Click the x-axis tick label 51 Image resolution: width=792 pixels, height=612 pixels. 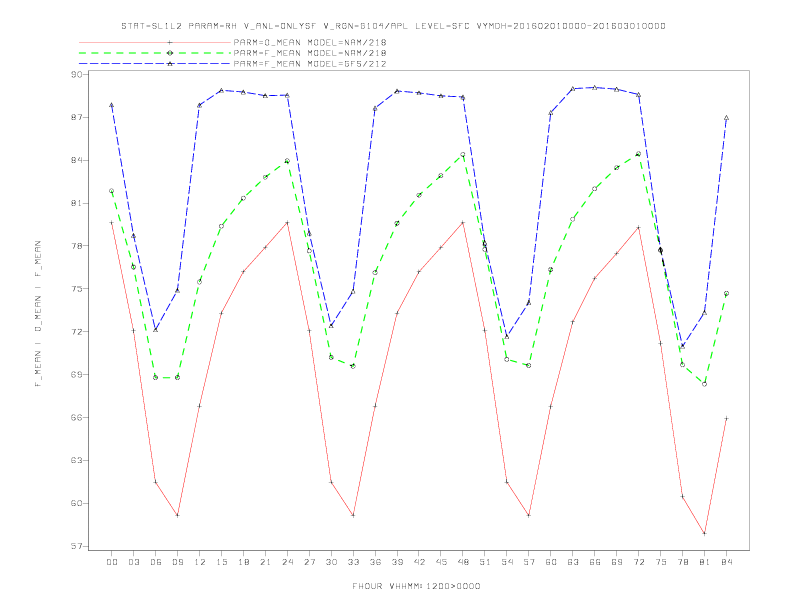coord(485,562)
